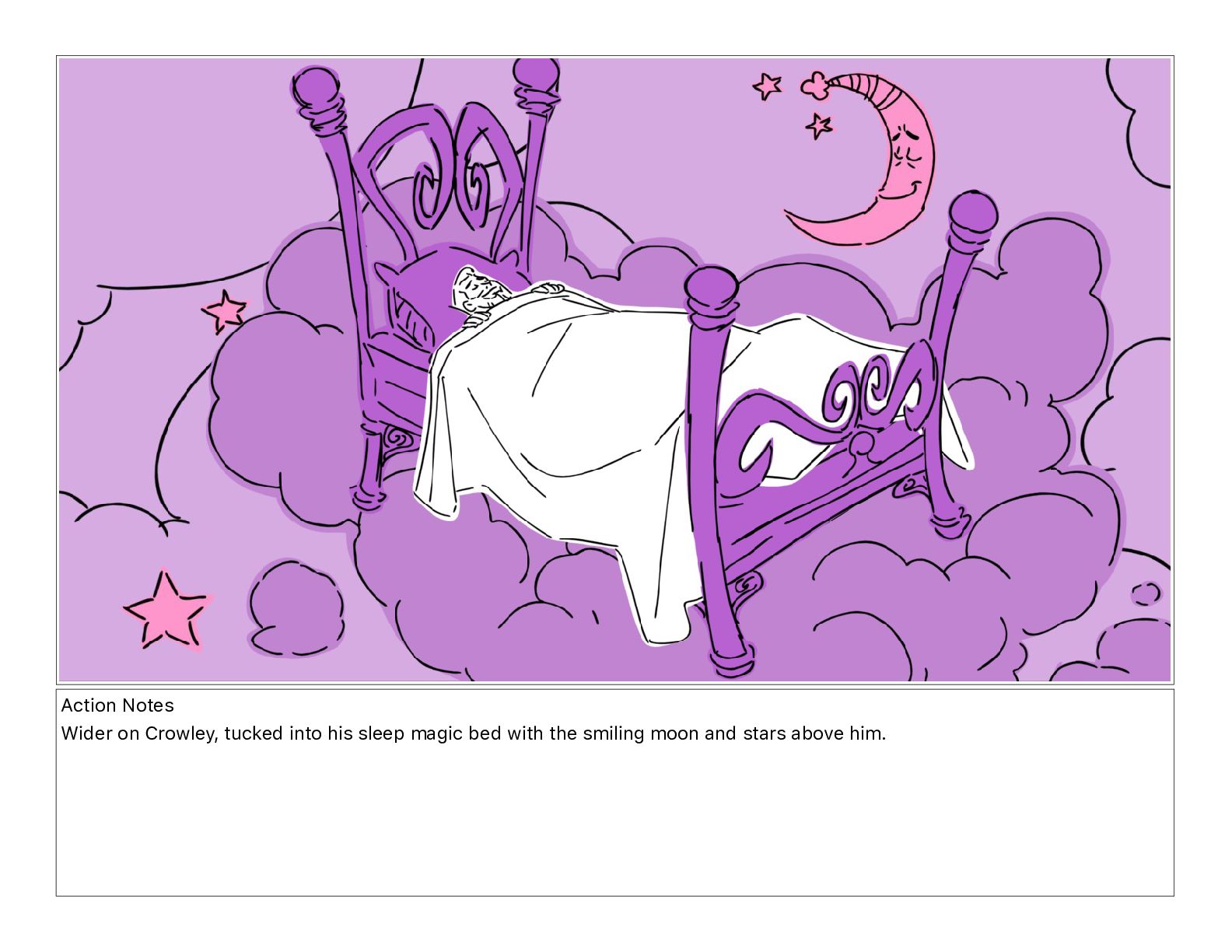Click the Action Notes heading
Image resolution: width=1232 pixels, height=952 pixels.
point(117,705)
